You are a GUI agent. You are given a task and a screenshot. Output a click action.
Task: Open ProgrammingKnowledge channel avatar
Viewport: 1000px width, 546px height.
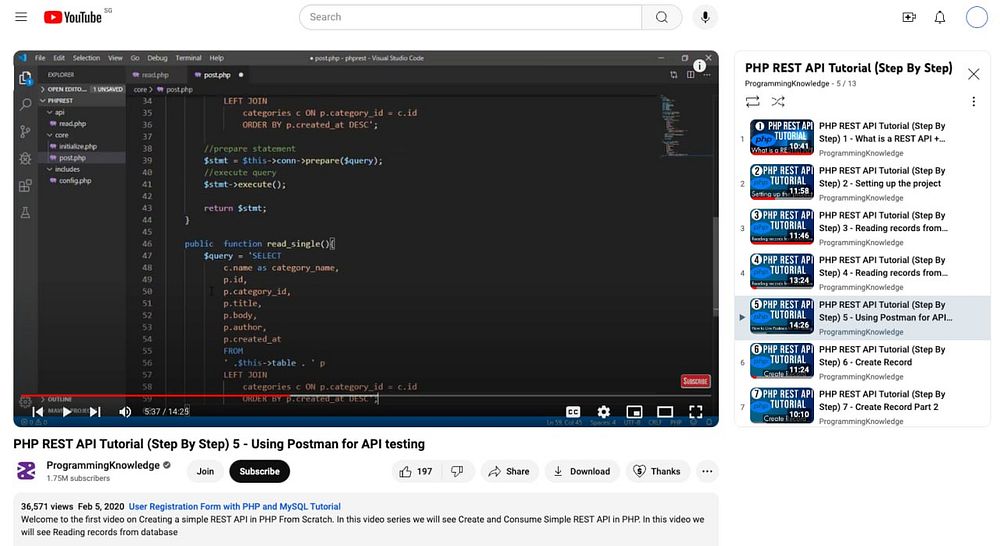(x=26, y=471)
